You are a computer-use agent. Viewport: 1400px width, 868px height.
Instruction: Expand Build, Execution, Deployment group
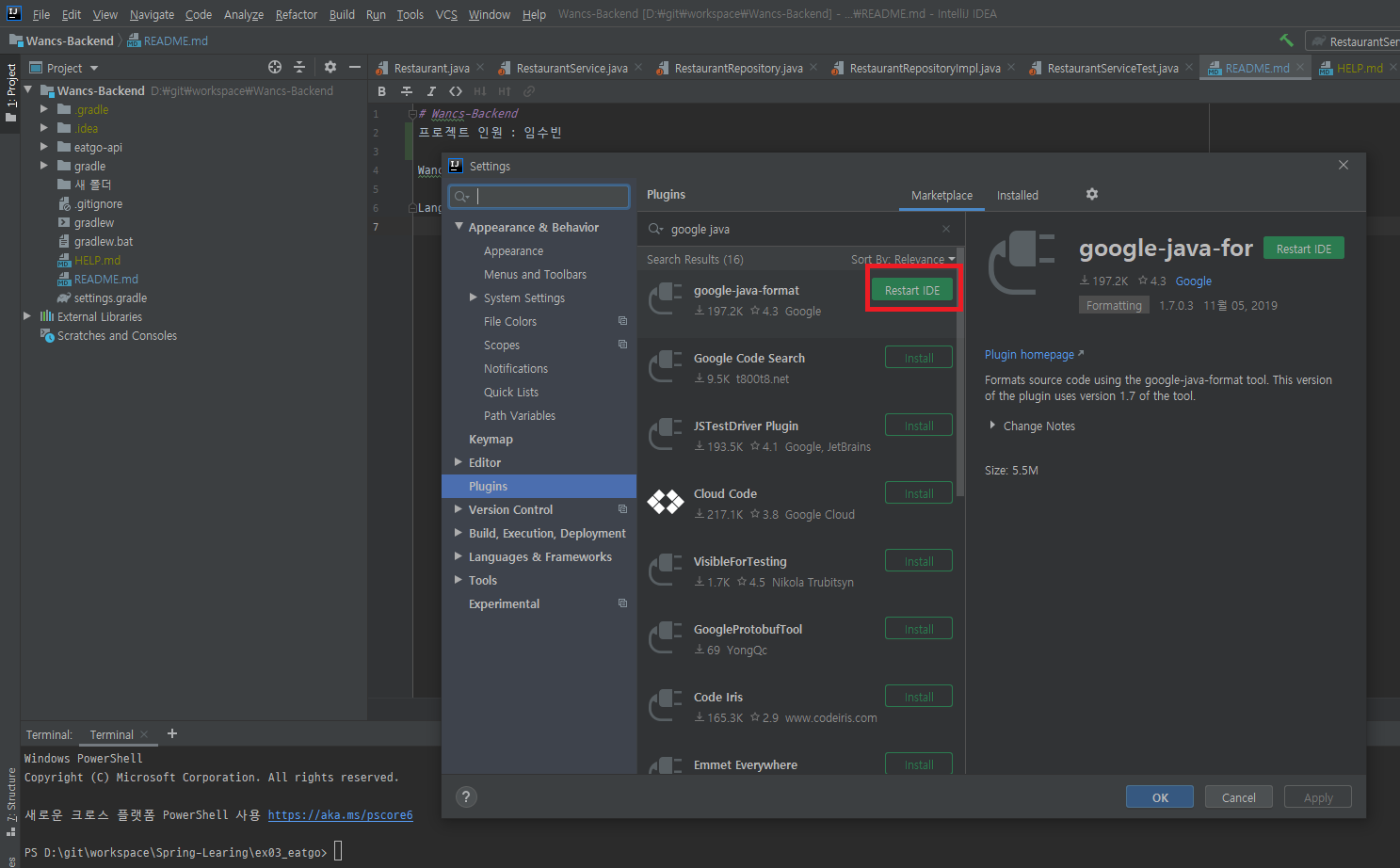pos(459,533)
